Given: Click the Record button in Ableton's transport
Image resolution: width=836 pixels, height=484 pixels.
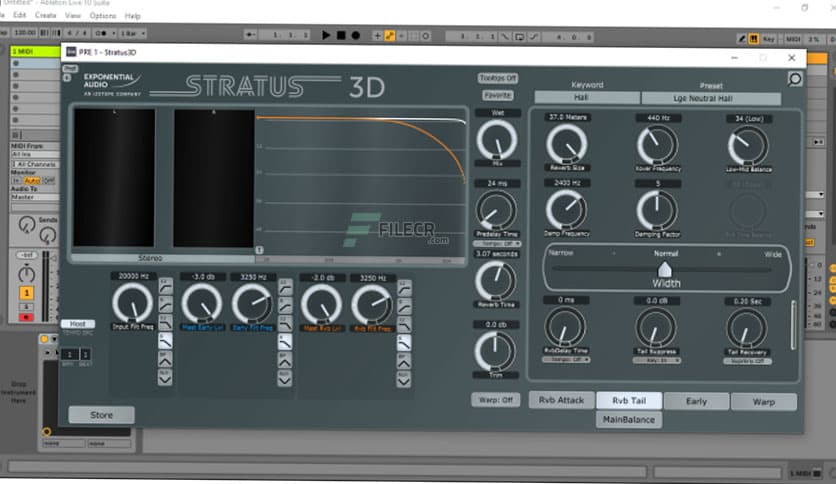Looking at the screenshot, I should point(356,35).
